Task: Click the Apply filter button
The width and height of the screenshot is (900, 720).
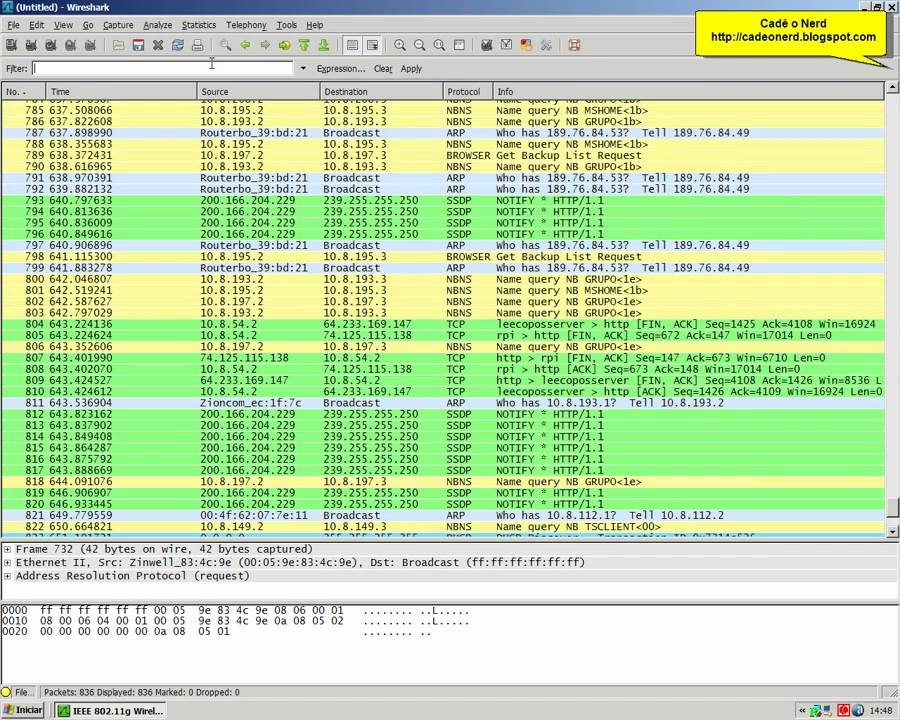Action: [x=411, y=69]
